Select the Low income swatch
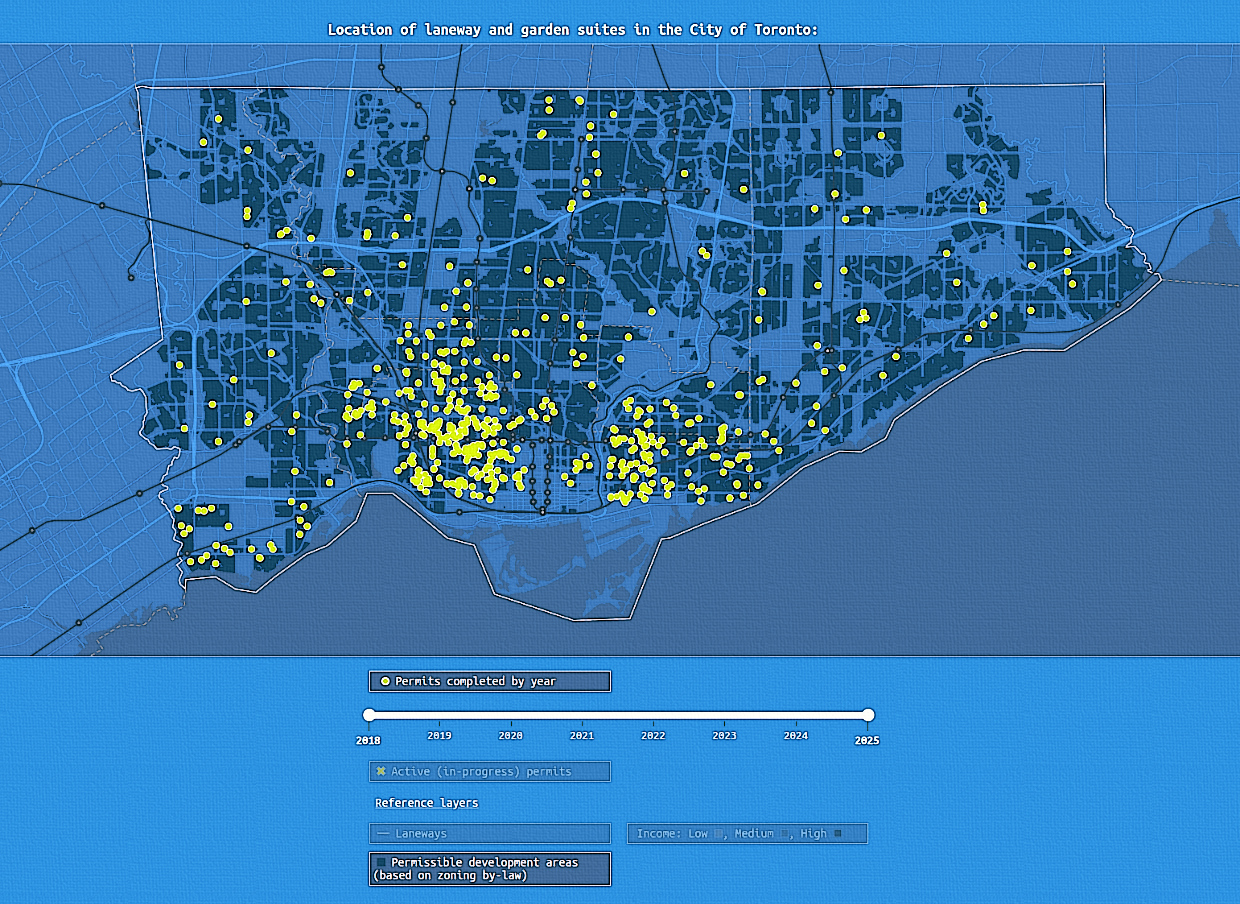 (x=717, y=834)
